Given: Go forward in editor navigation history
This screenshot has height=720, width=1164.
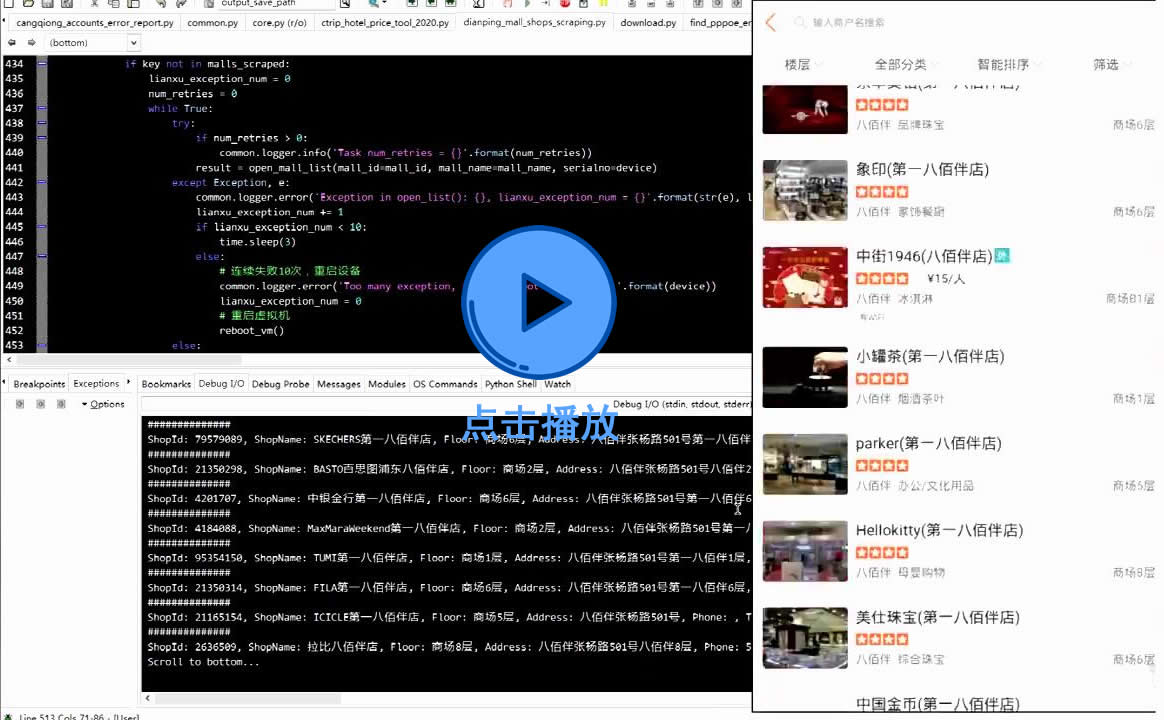Looking at the screenshot, I should (31, 43).
